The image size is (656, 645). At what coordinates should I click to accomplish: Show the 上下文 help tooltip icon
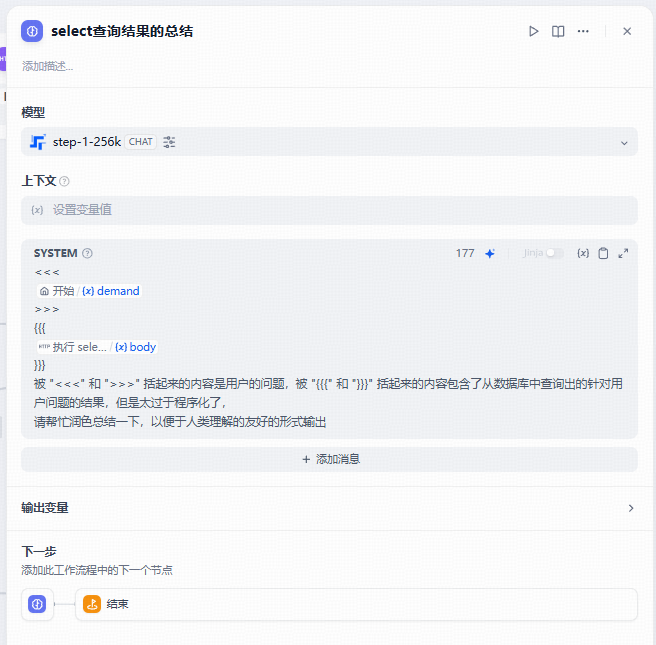(64, 181)
